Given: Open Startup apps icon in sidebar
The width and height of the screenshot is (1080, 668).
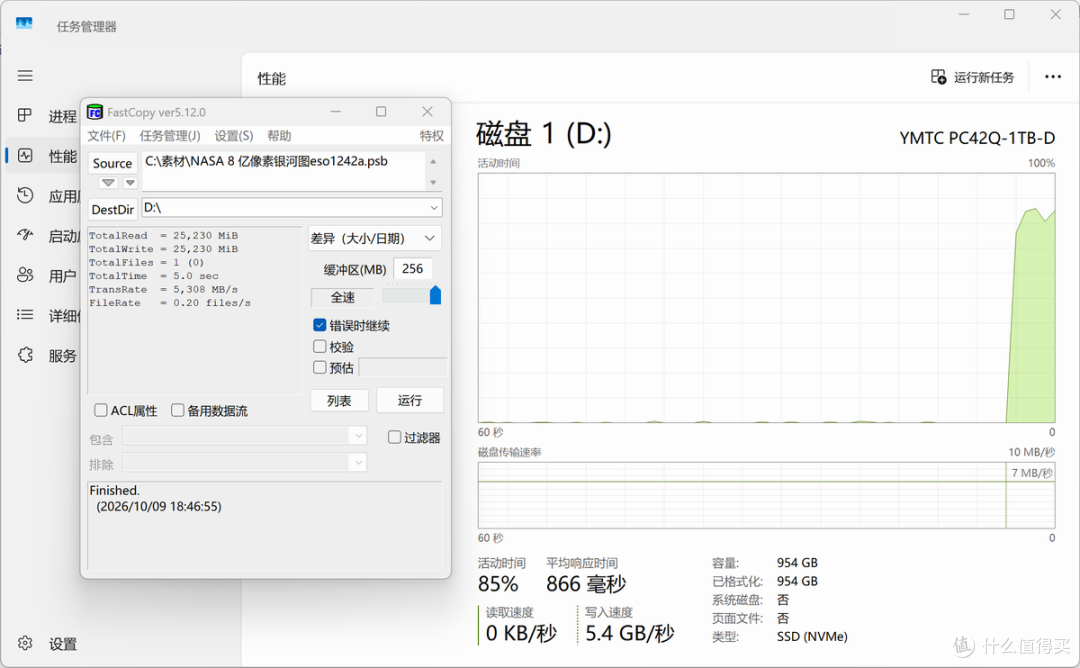Looking at the screenshot, I should coord(25,236).
